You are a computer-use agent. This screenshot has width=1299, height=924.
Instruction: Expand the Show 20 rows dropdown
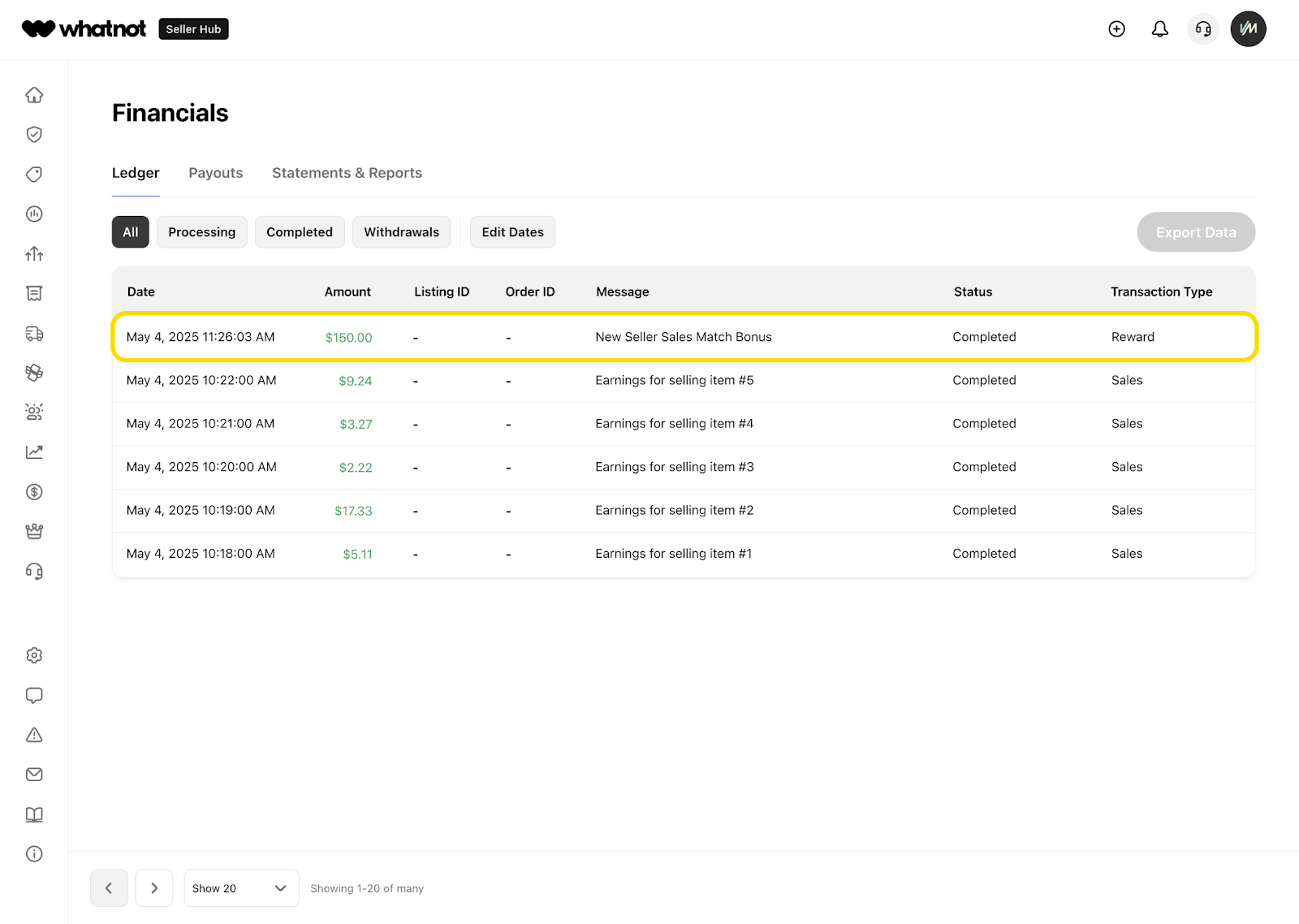(241, 888)
